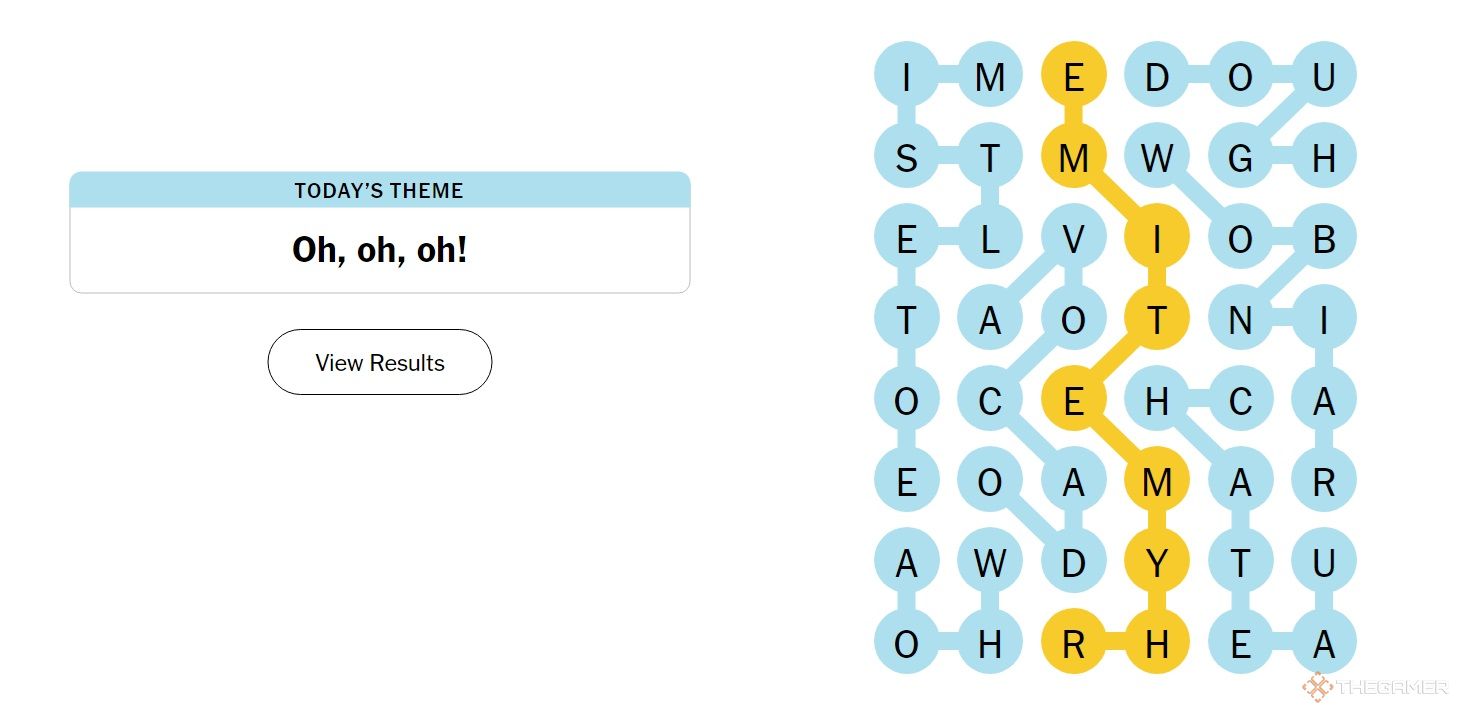Choose the blue letter V tile
This screenshot has height=723, width=1469.
(1073, 239)
